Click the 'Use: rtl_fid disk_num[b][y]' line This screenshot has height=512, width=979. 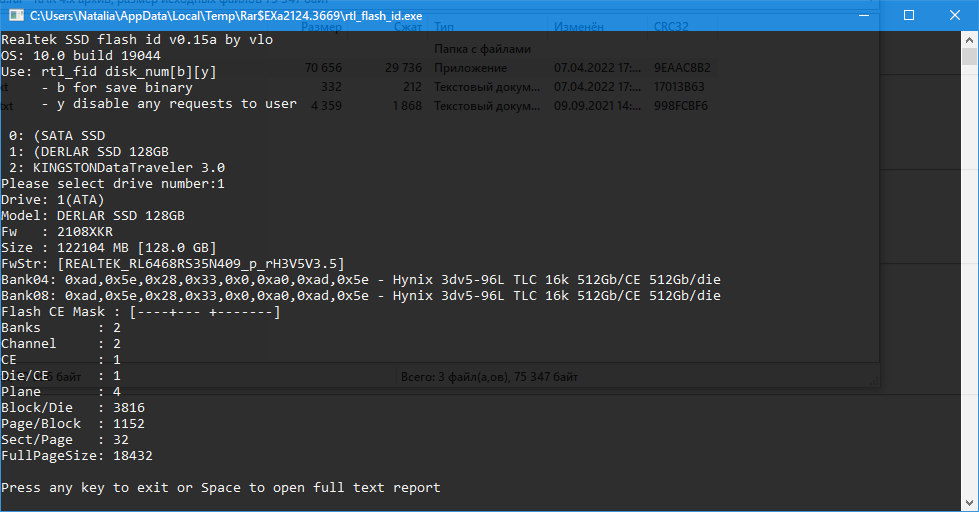[x=109, y=72]
